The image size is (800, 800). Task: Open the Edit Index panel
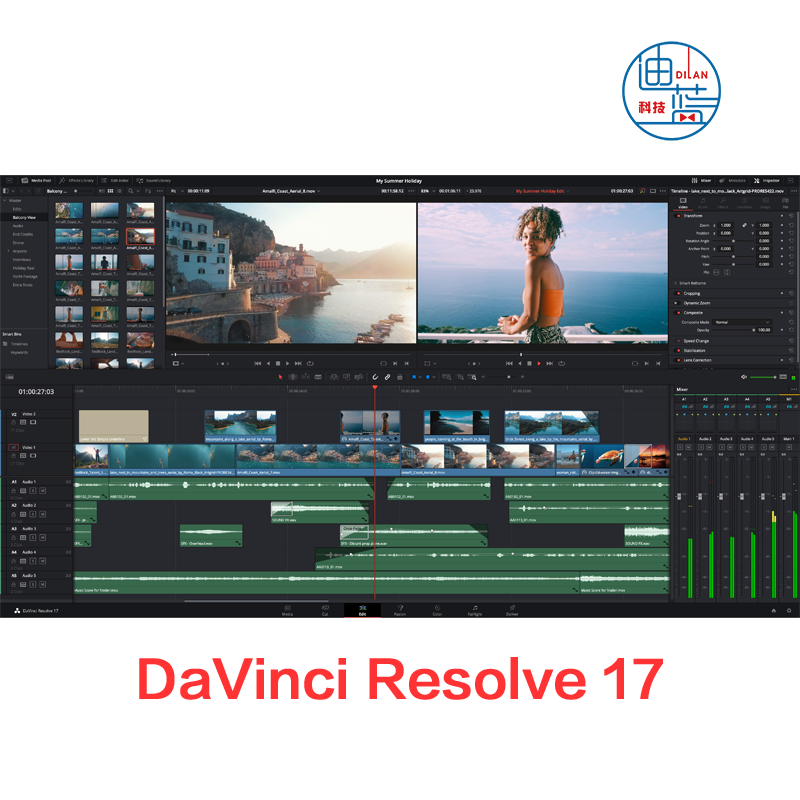115,181
